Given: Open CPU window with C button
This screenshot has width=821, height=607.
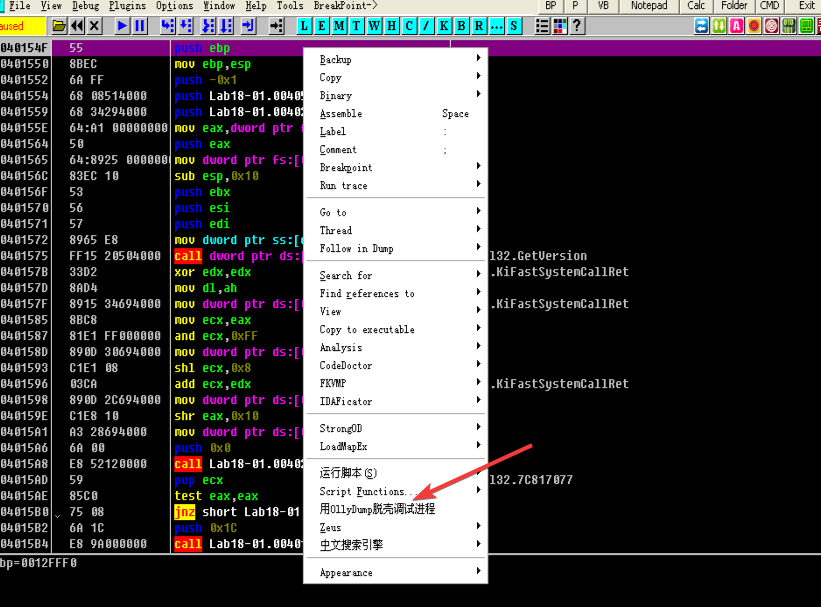Looking at the screenshot, I should pos(409,26).
